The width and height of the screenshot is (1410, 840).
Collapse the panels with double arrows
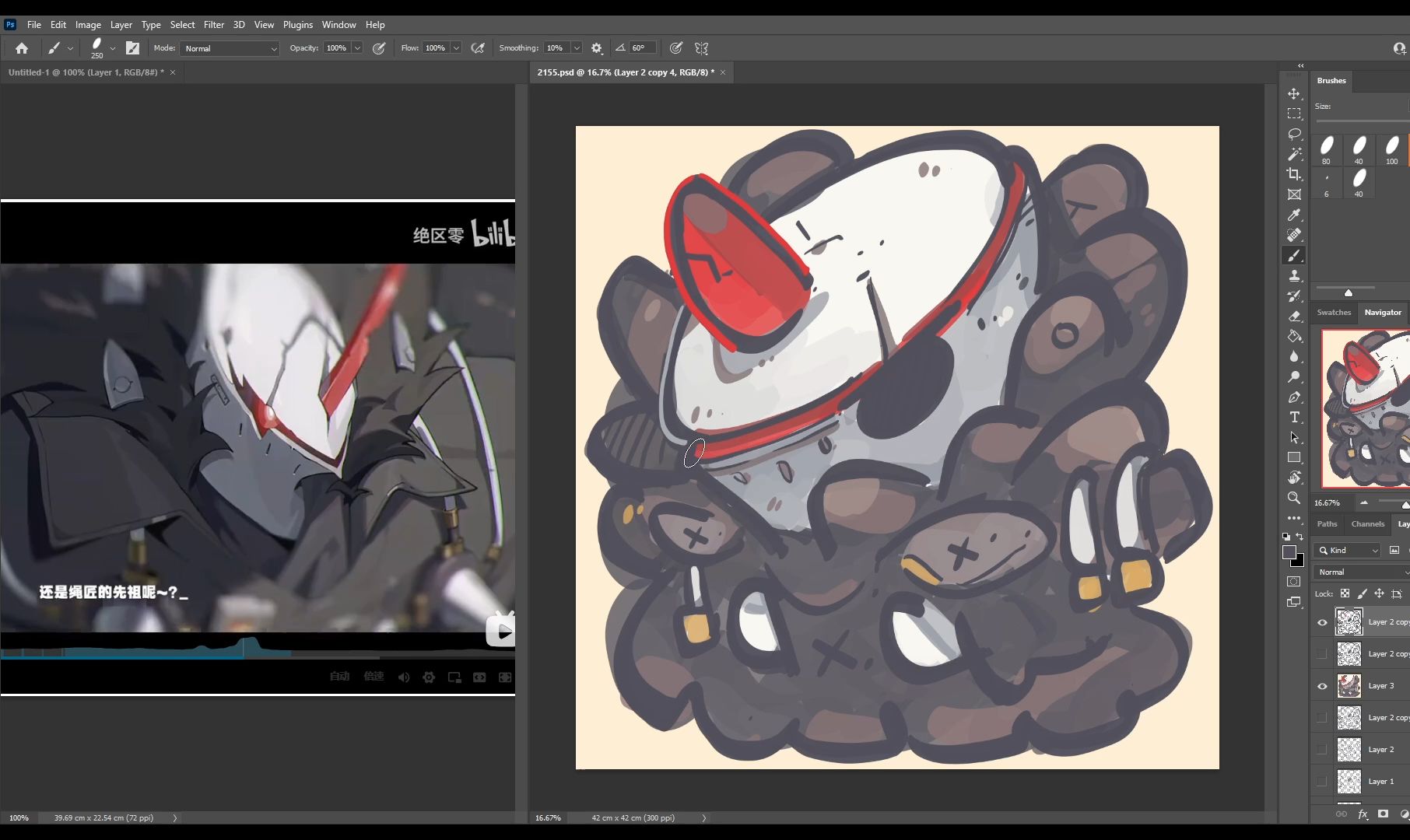(x=1300, y=66)
